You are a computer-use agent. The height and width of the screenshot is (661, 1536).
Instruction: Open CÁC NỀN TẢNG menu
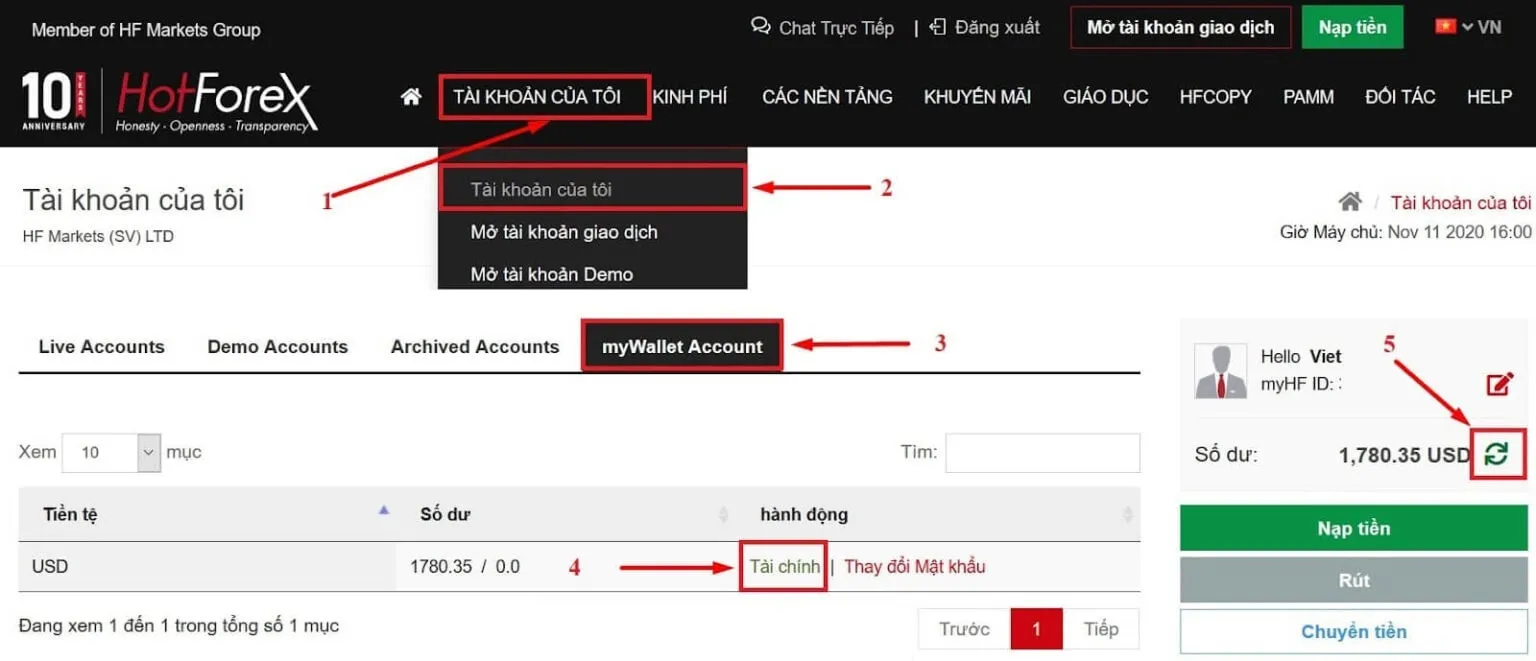pyautogui.click(x=827, y=97)
